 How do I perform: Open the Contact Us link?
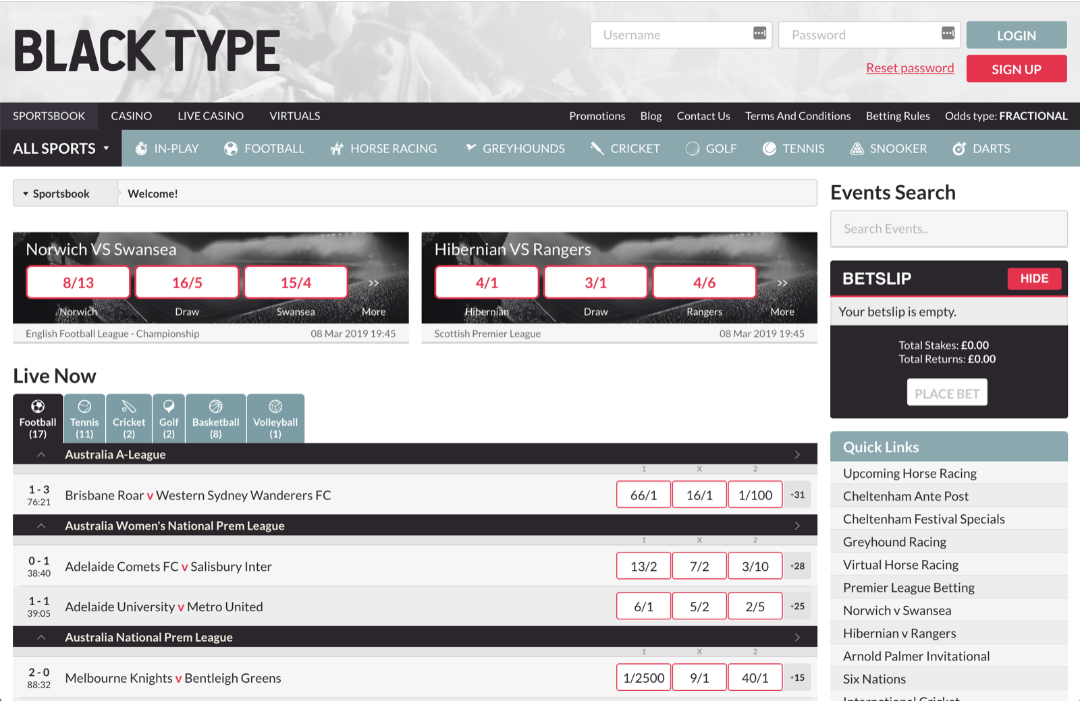point(703,116)
